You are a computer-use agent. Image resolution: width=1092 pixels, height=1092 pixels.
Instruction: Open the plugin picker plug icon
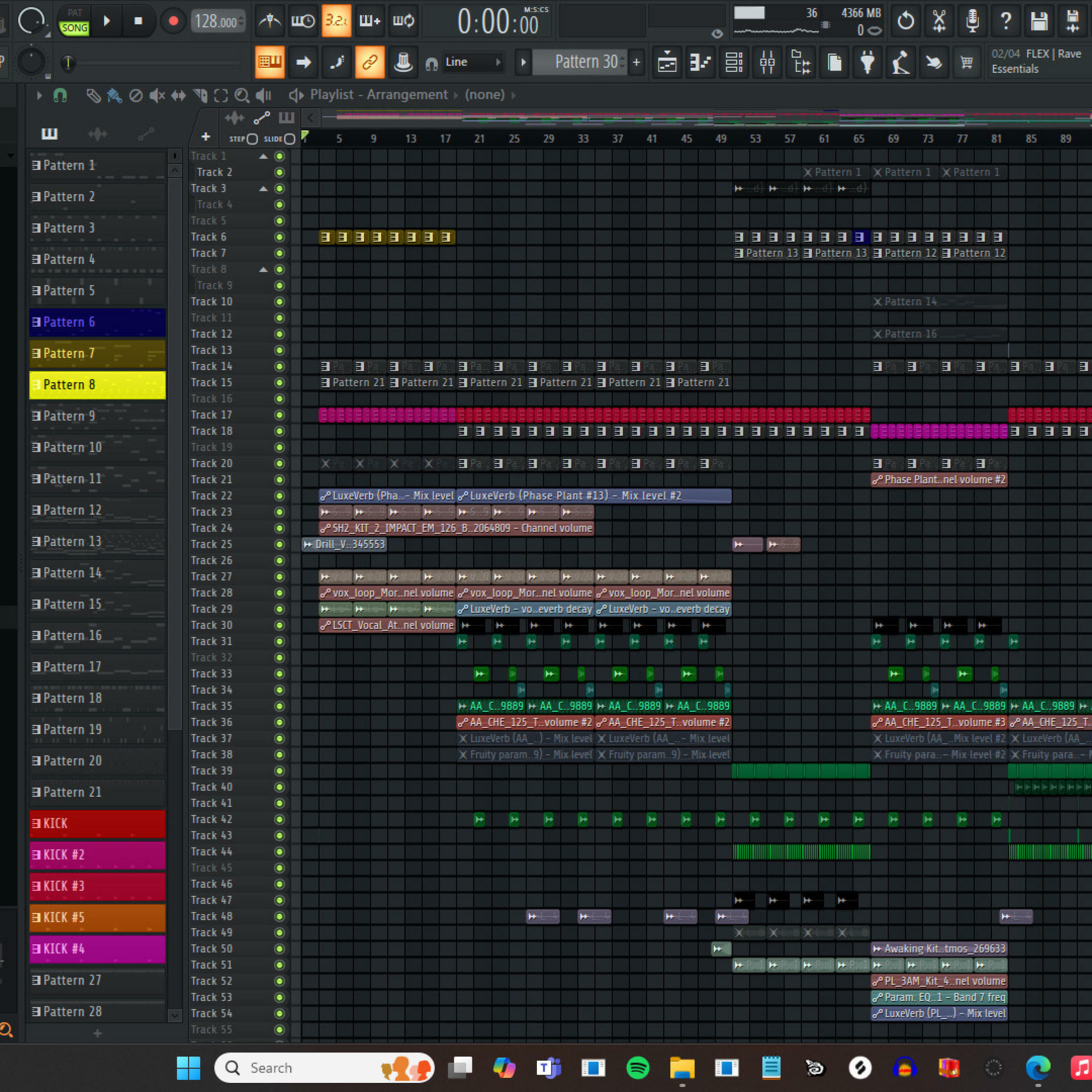coord(867,62)
